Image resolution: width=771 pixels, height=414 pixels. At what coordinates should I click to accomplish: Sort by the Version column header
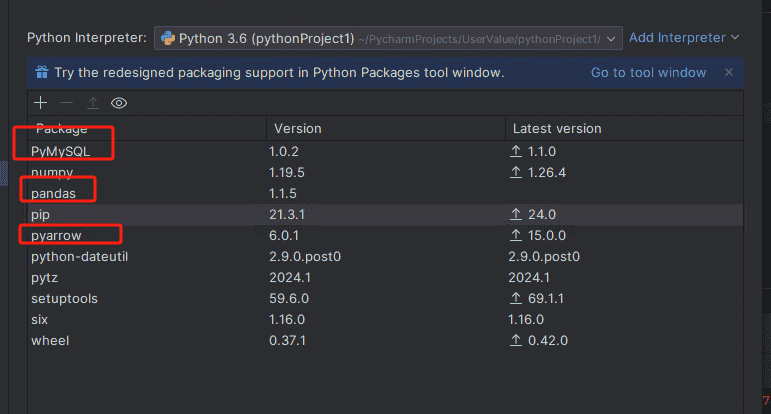point(297,129)
